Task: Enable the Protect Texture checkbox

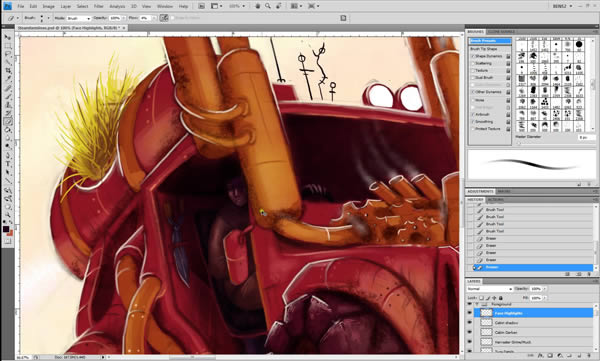Action: (x=473, y=129)
